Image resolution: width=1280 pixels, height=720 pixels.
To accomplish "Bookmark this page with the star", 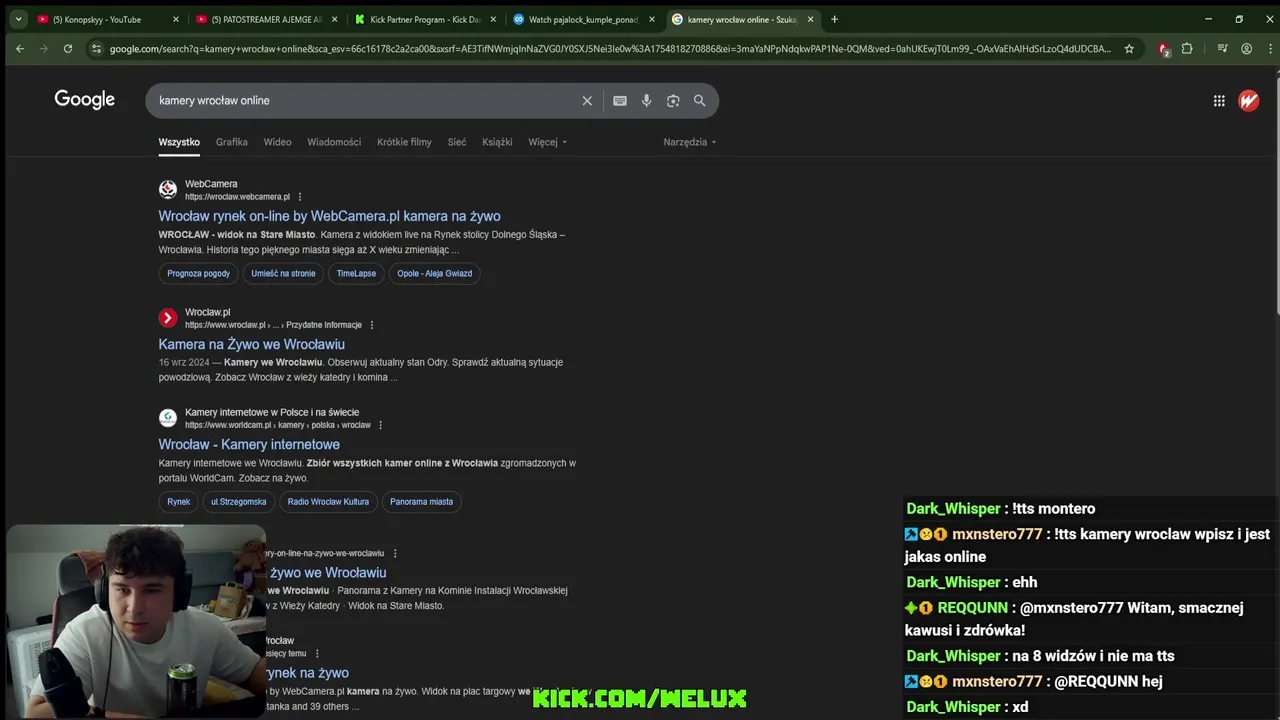I will [x=1129, y=48].
